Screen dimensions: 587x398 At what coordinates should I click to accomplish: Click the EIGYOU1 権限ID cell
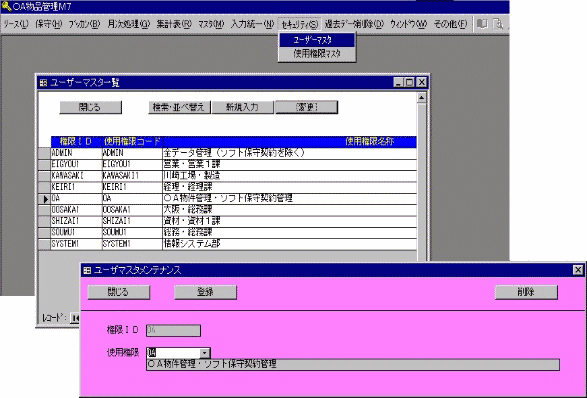76,165
